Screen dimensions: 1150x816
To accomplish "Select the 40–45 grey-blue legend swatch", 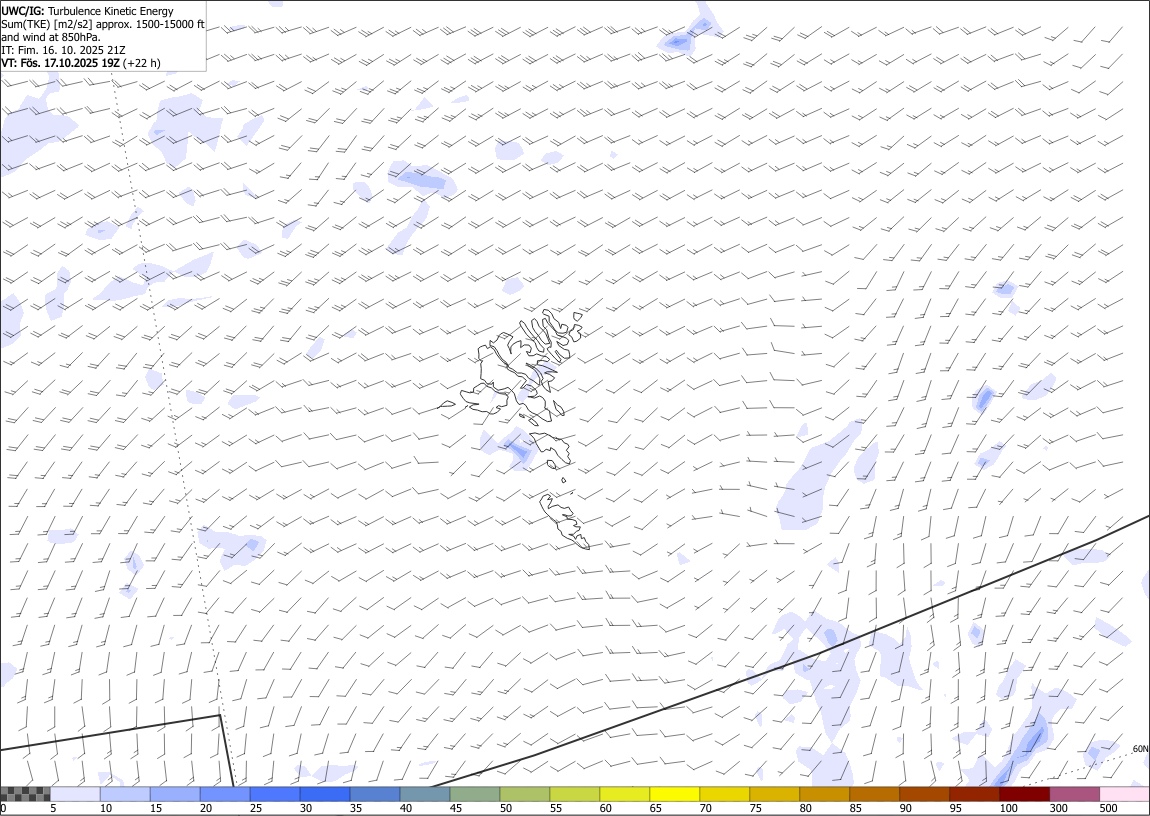I will (425, 794).
